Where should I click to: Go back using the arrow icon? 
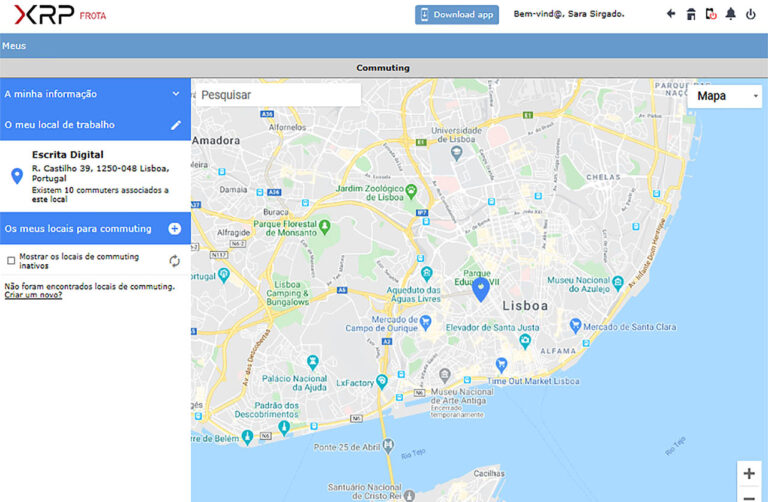coord(671,14)
